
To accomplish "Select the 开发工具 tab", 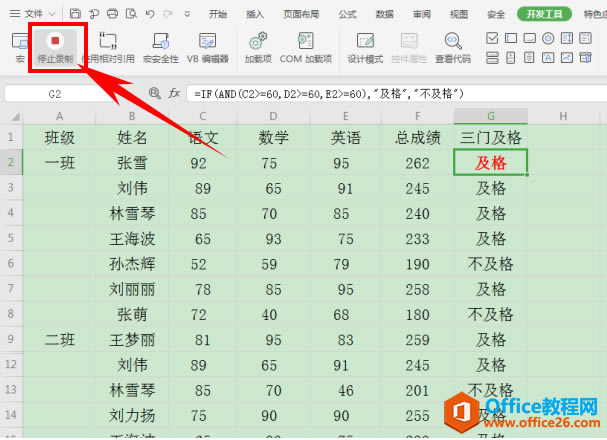I will click(x=544, y=14).
